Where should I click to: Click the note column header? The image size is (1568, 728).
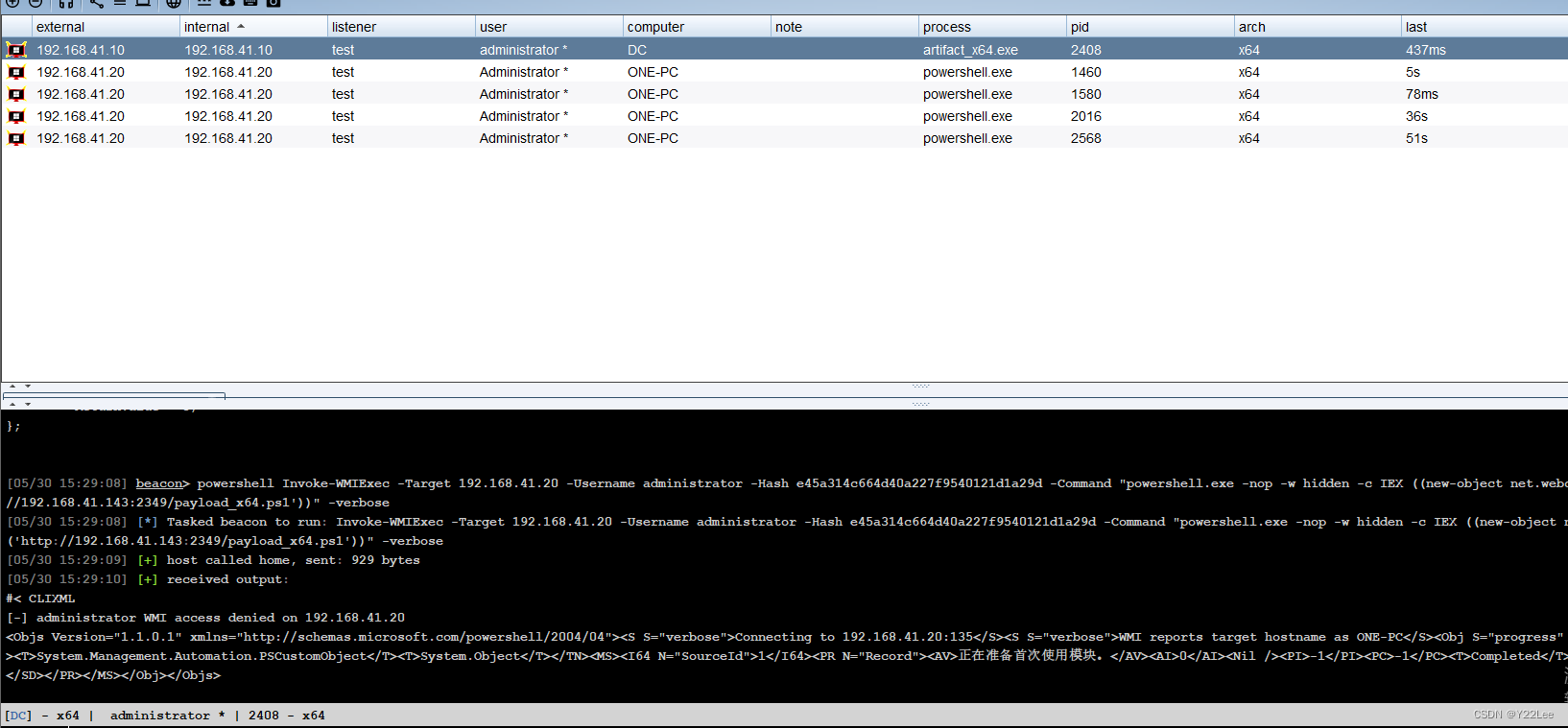844,27
